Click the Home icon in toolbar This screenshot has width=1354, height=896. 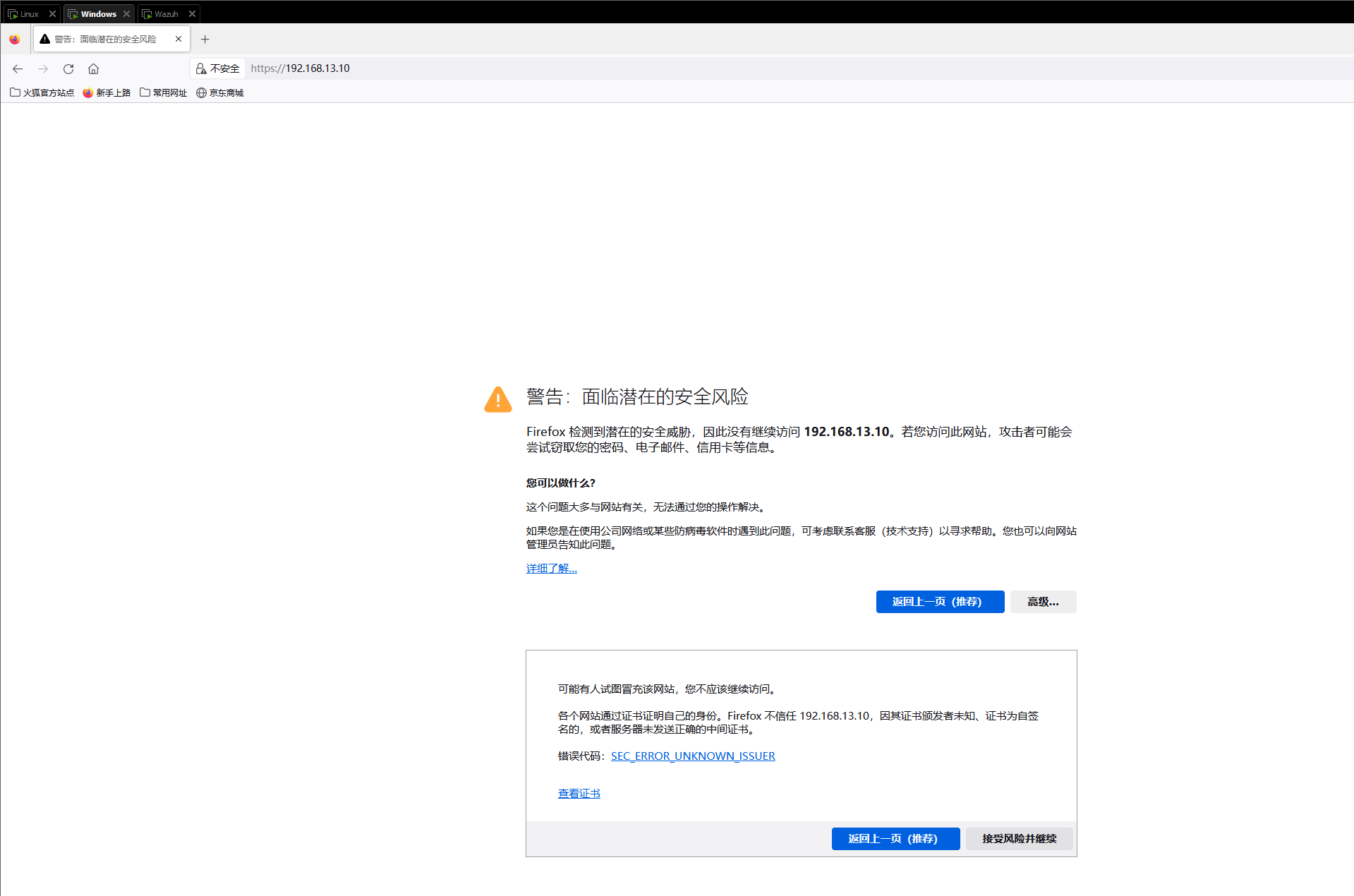click(x=93, y=68)
